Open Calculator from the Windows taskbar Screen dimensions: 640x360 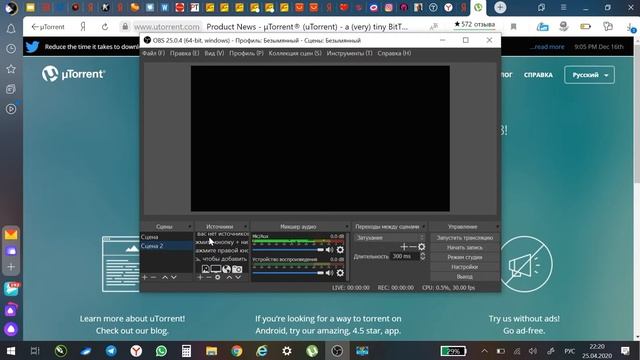coord(187,351)
